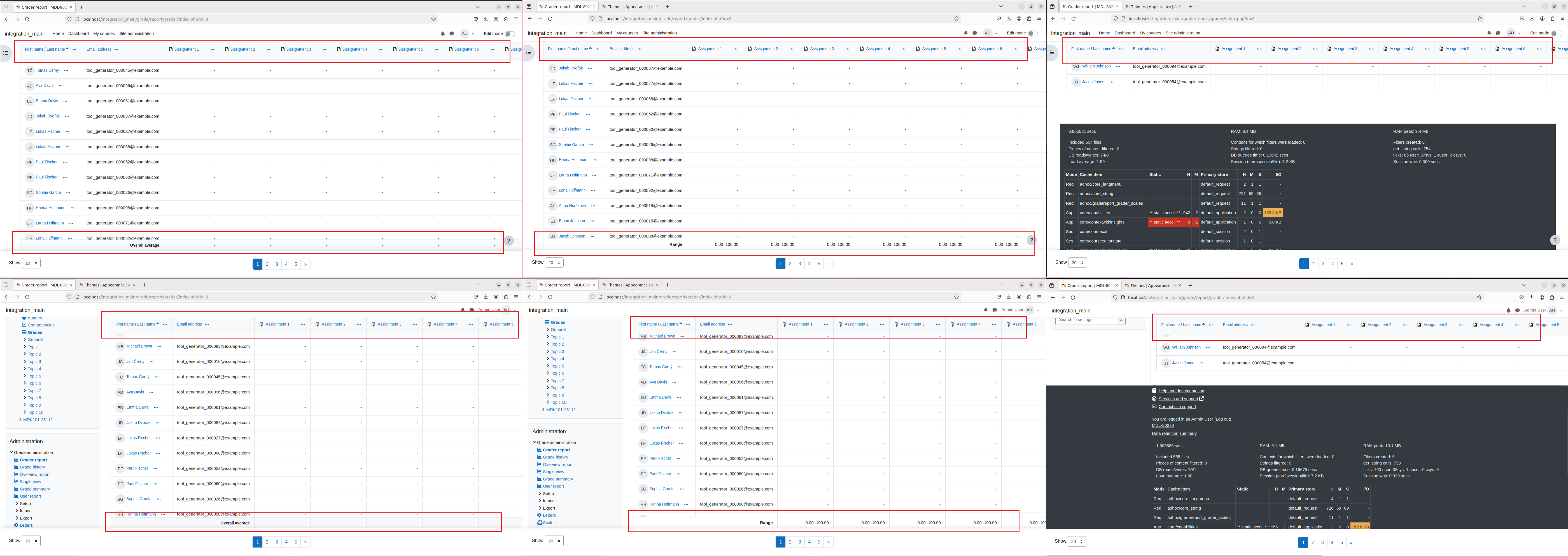Click the Search in settings field in bottom-right window
Viewport: 1568px width, 560px height.
tap(1085, 319)
